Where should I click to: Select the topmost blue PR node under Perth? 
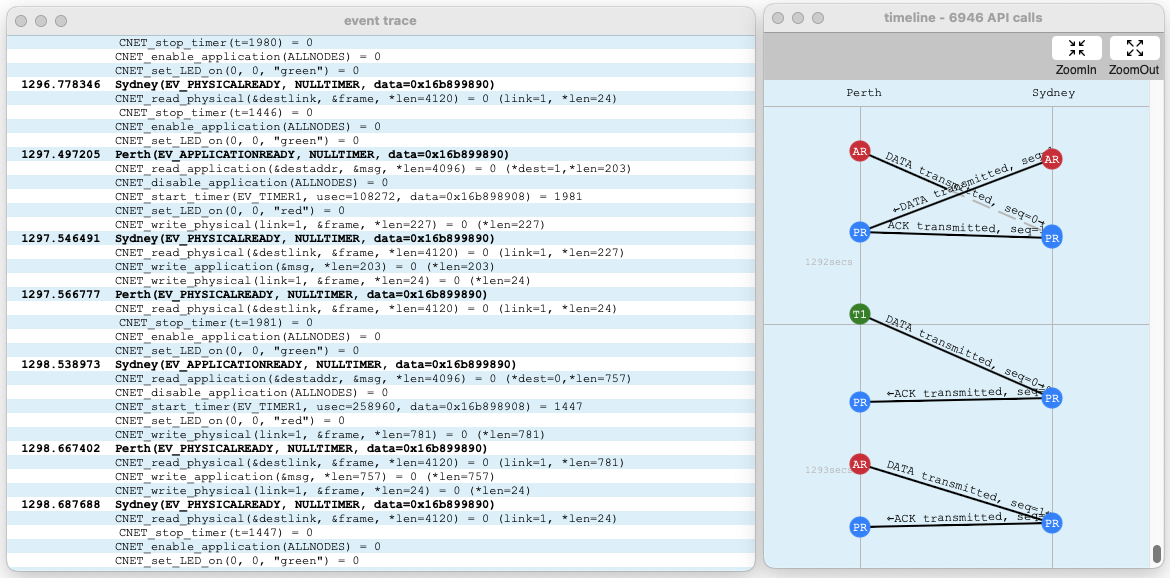coord(860,232)
